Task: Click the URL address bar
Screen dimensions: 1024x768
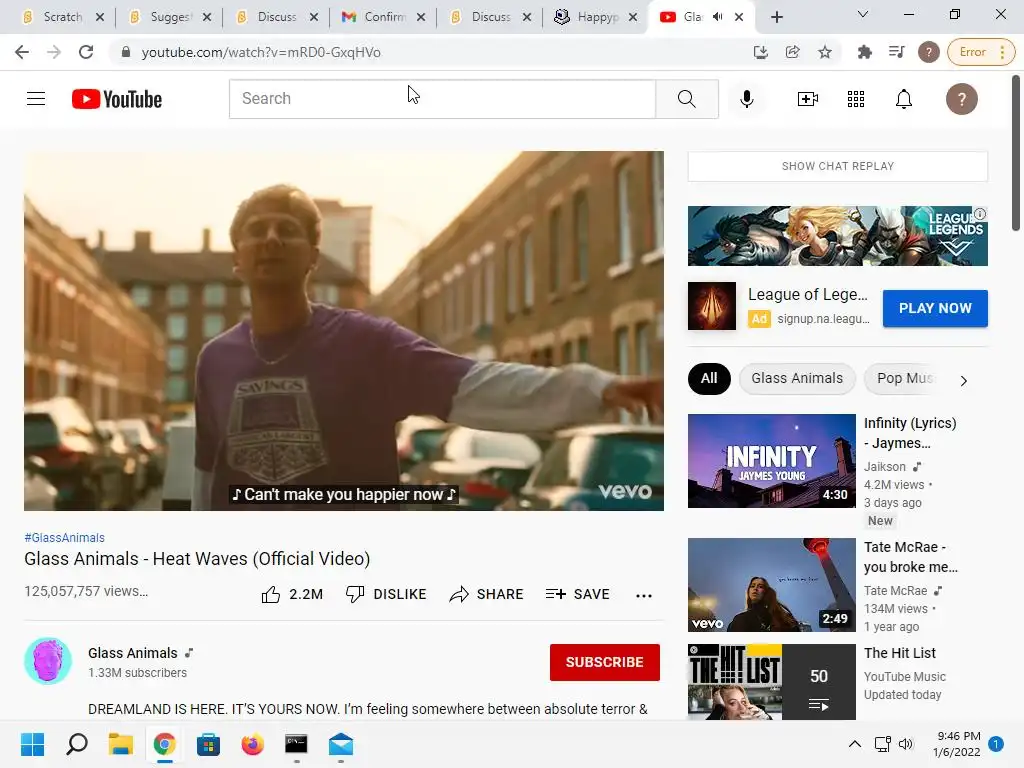Action: 431,52
